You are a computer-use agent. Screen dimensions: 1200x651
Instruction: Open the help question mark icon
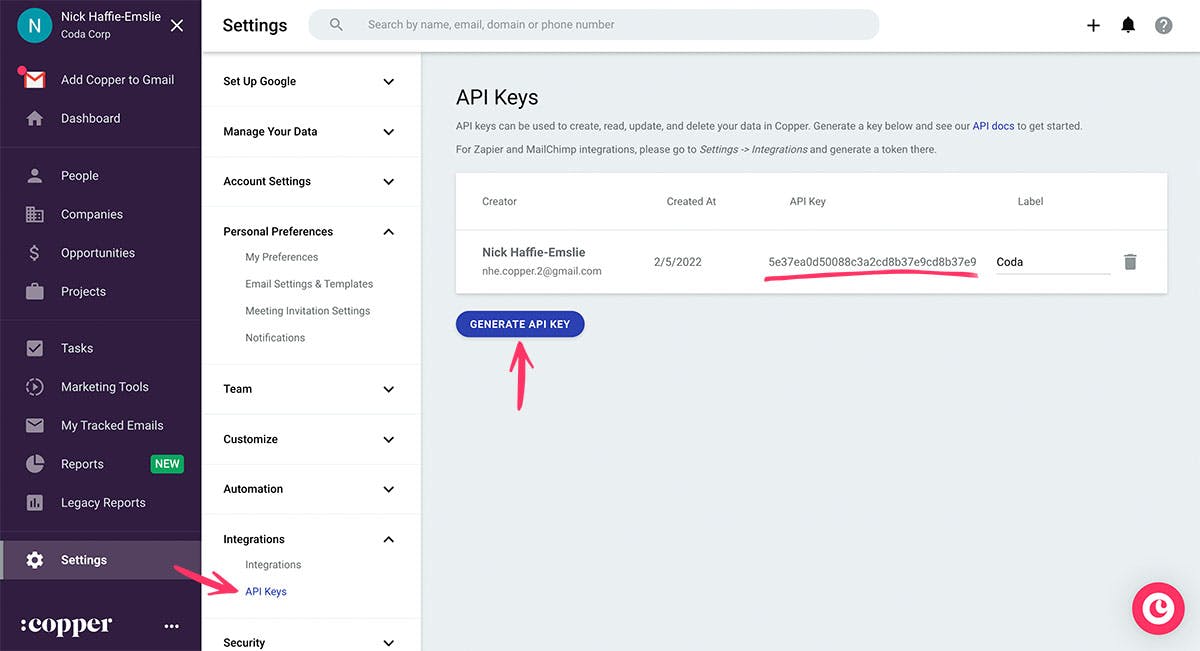point(1163,25)
